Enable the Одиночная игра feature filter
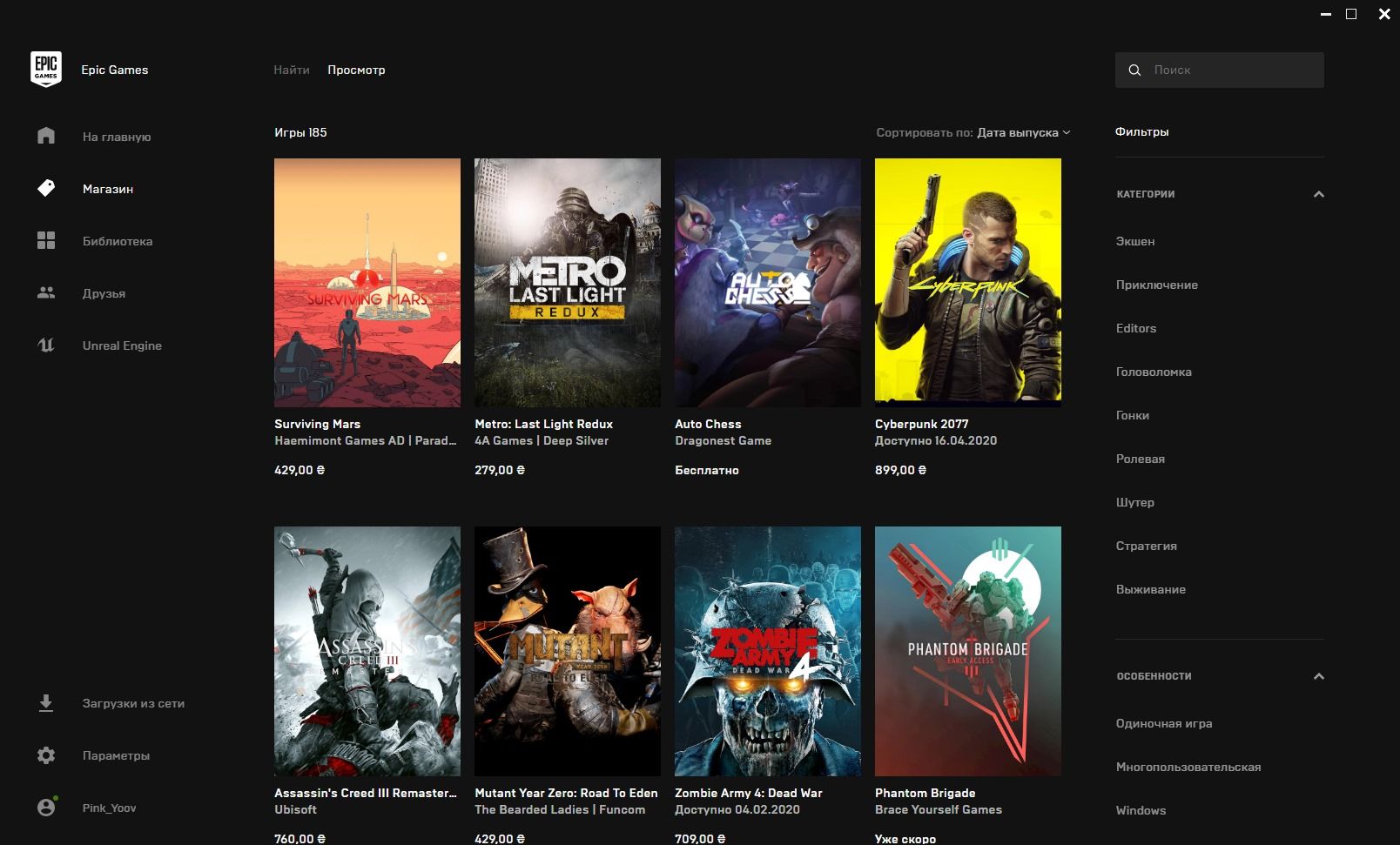The width and height of the screenshot is (1400, 845). 1165,723
